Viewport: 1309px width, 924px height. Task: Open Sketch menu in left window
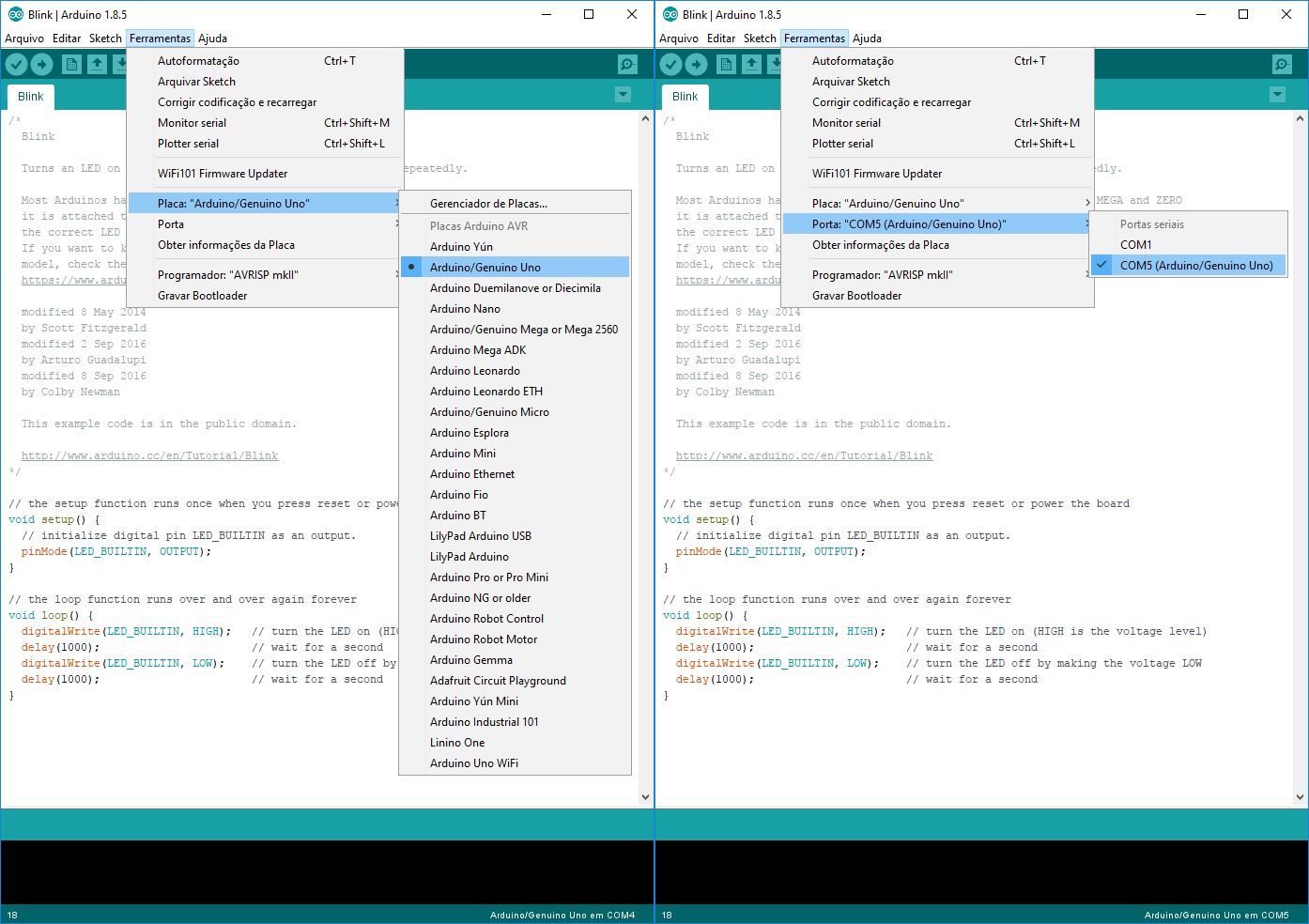pyautogui.click(x=105, y=38)
